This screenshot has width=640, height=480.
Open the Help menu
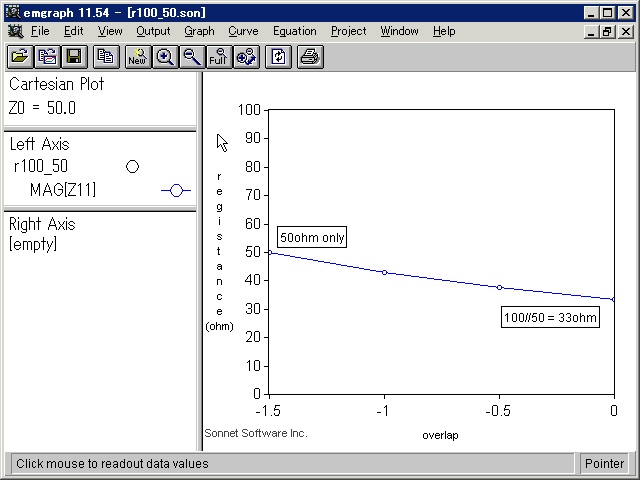tap(444, 31)
